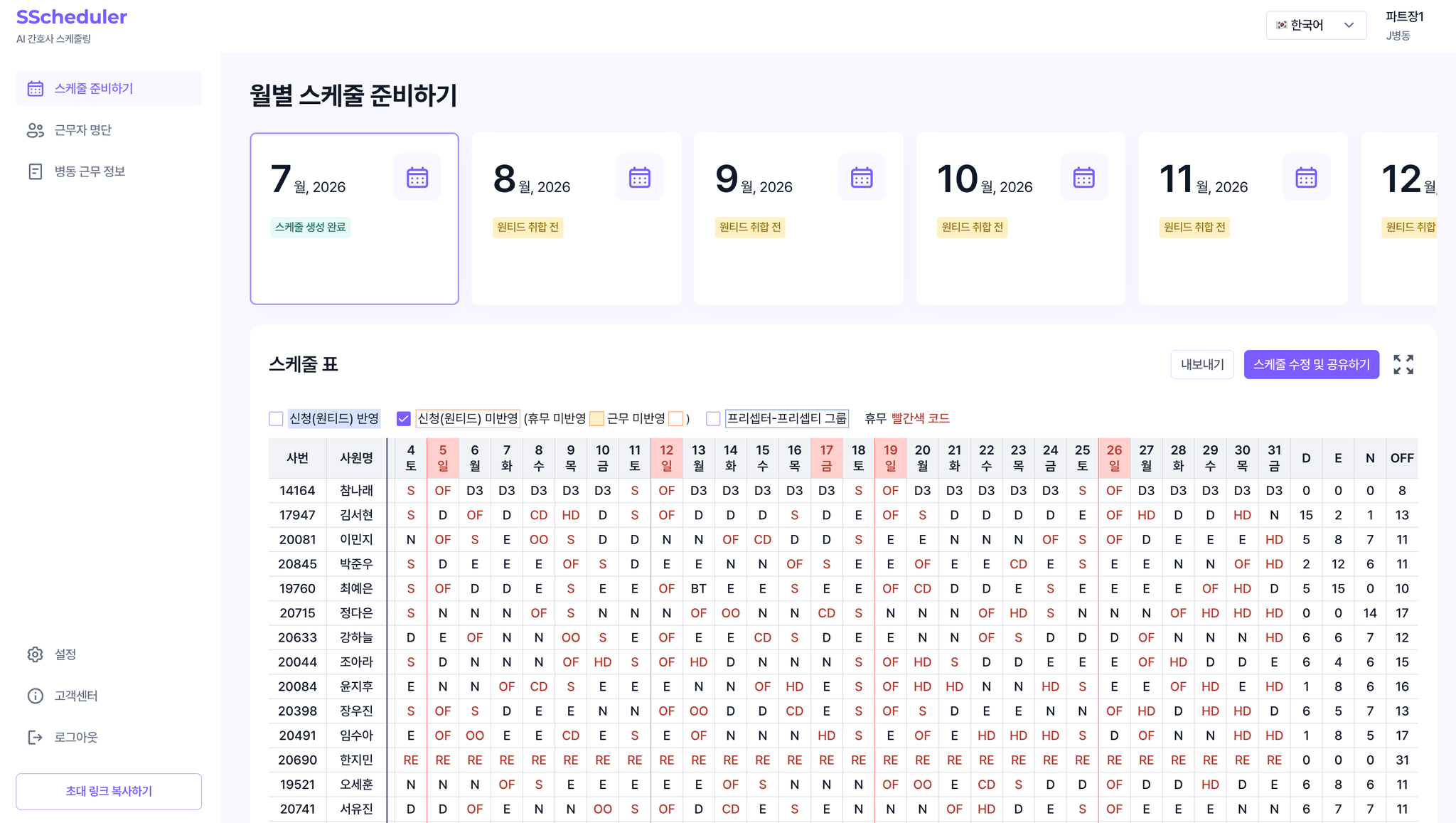Open the 한국어 language dropdown
1456x823 pixels.
coord(1316,25)
